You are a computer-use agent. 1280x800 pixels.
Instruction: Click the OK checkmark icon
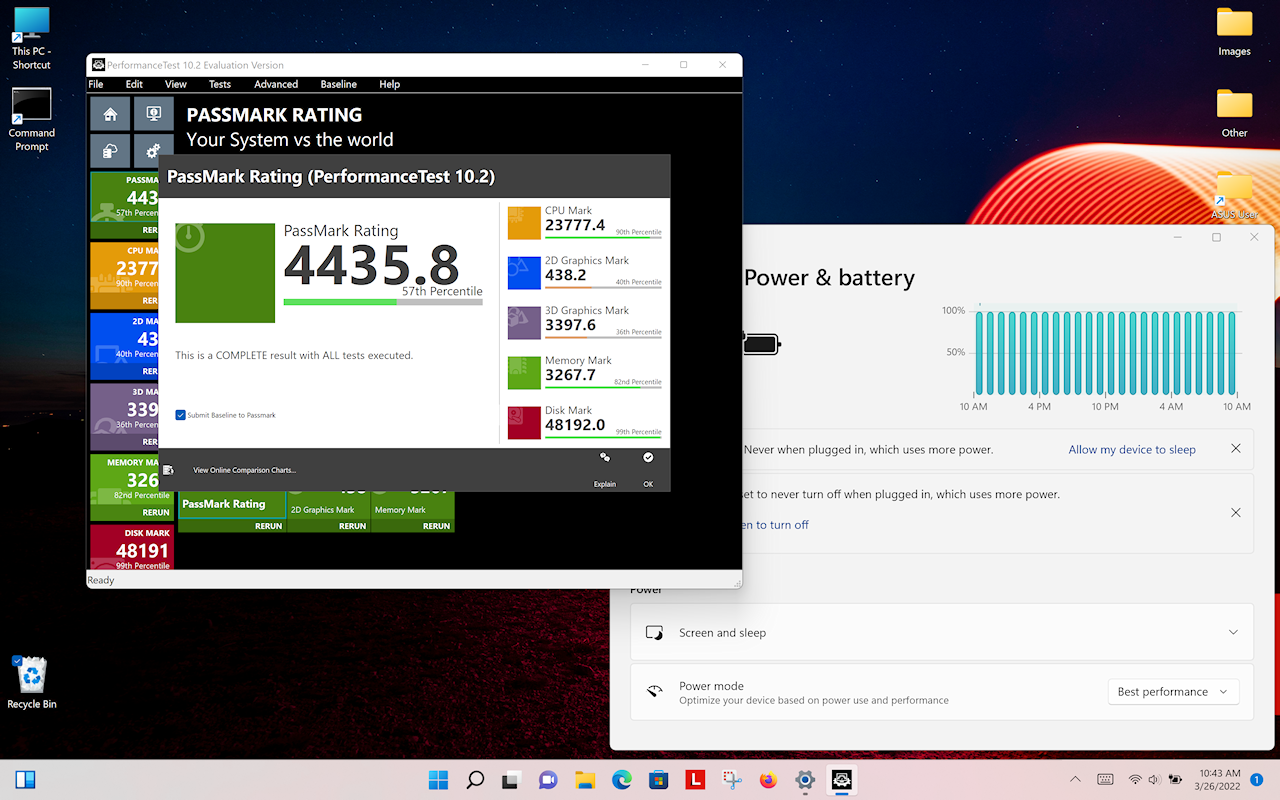[x=648, y=457]
